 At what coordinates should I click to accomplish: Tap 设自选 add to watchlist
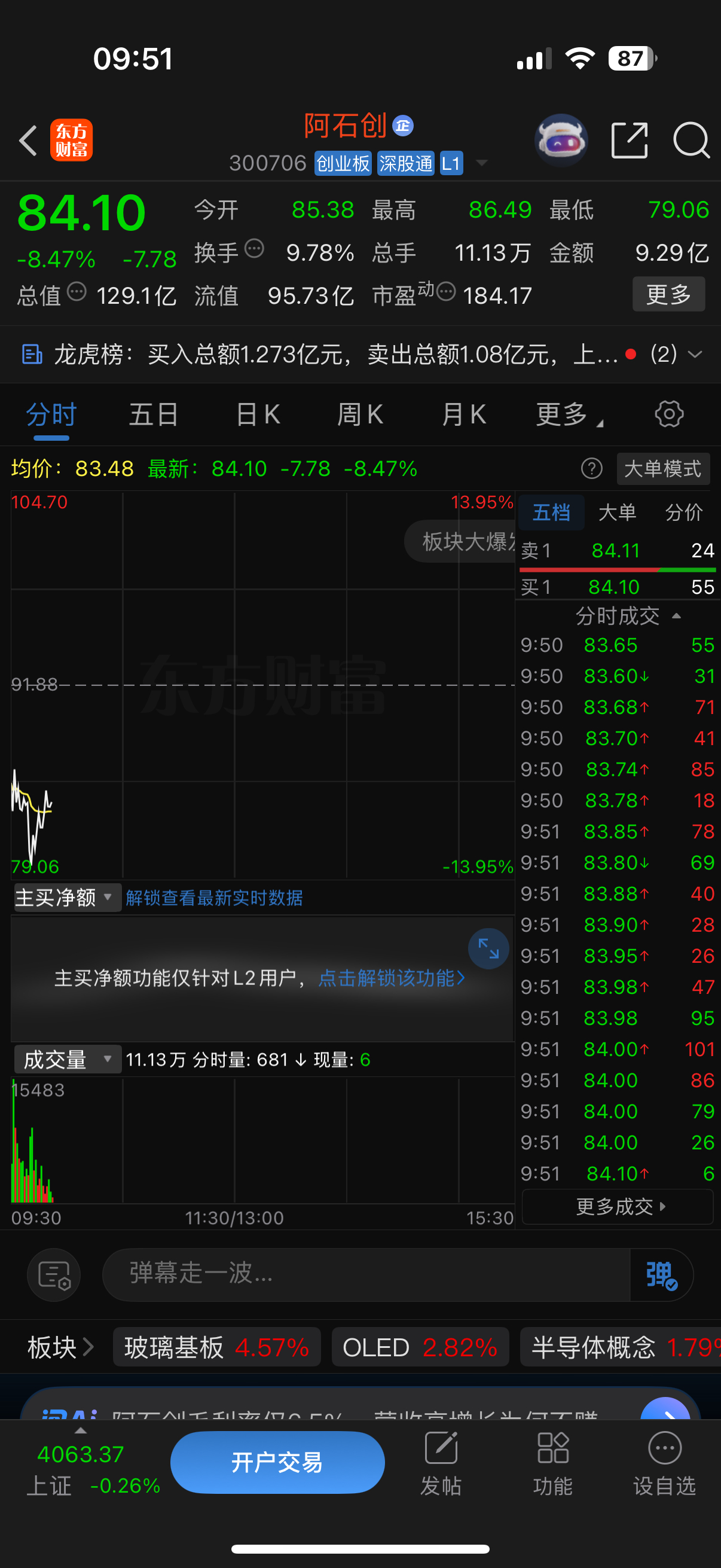click(664, 1464)
